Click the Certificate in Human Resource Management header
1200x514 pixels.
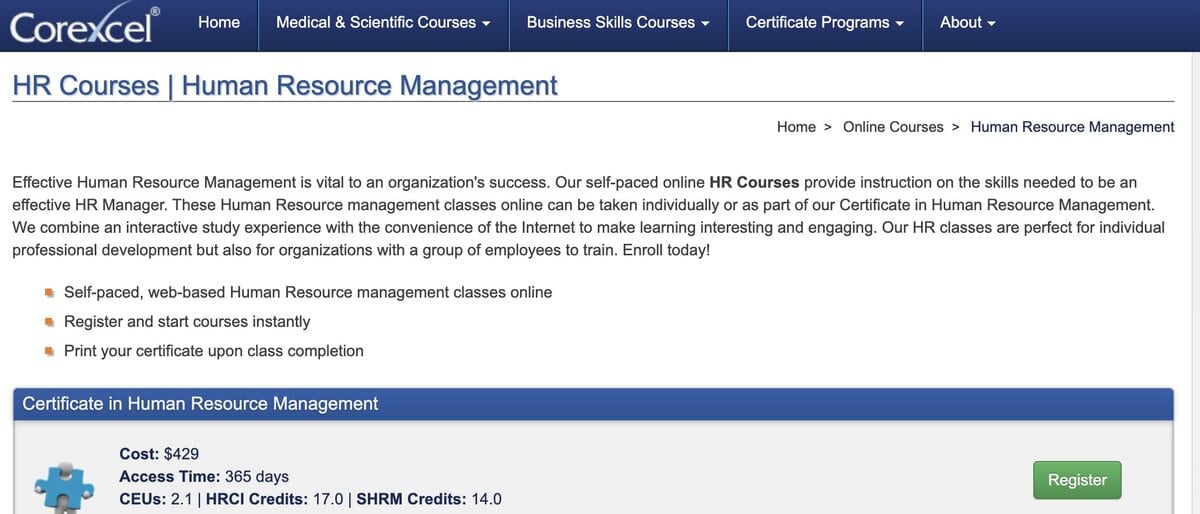click(200, 404)
